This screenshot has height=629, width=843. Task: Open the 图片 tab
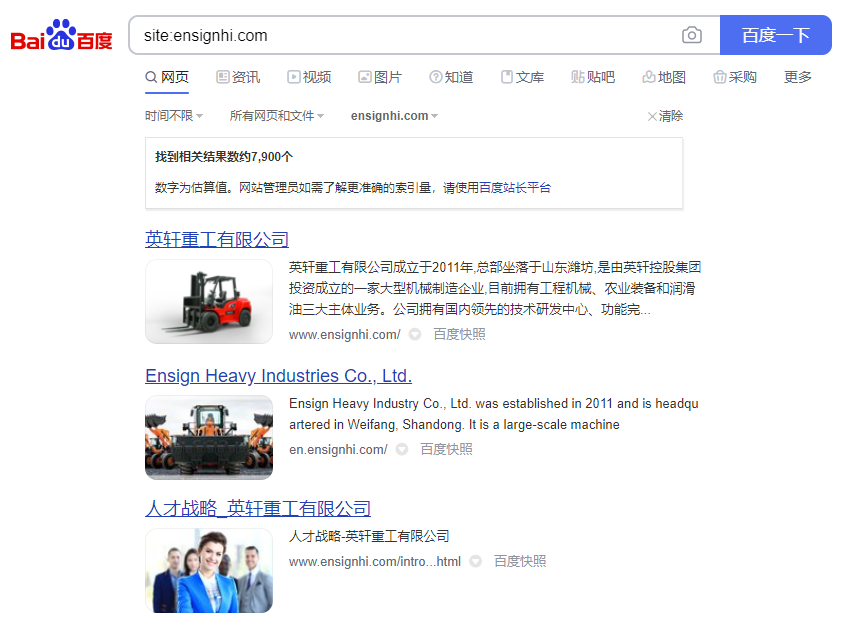(x=380, y=77)
